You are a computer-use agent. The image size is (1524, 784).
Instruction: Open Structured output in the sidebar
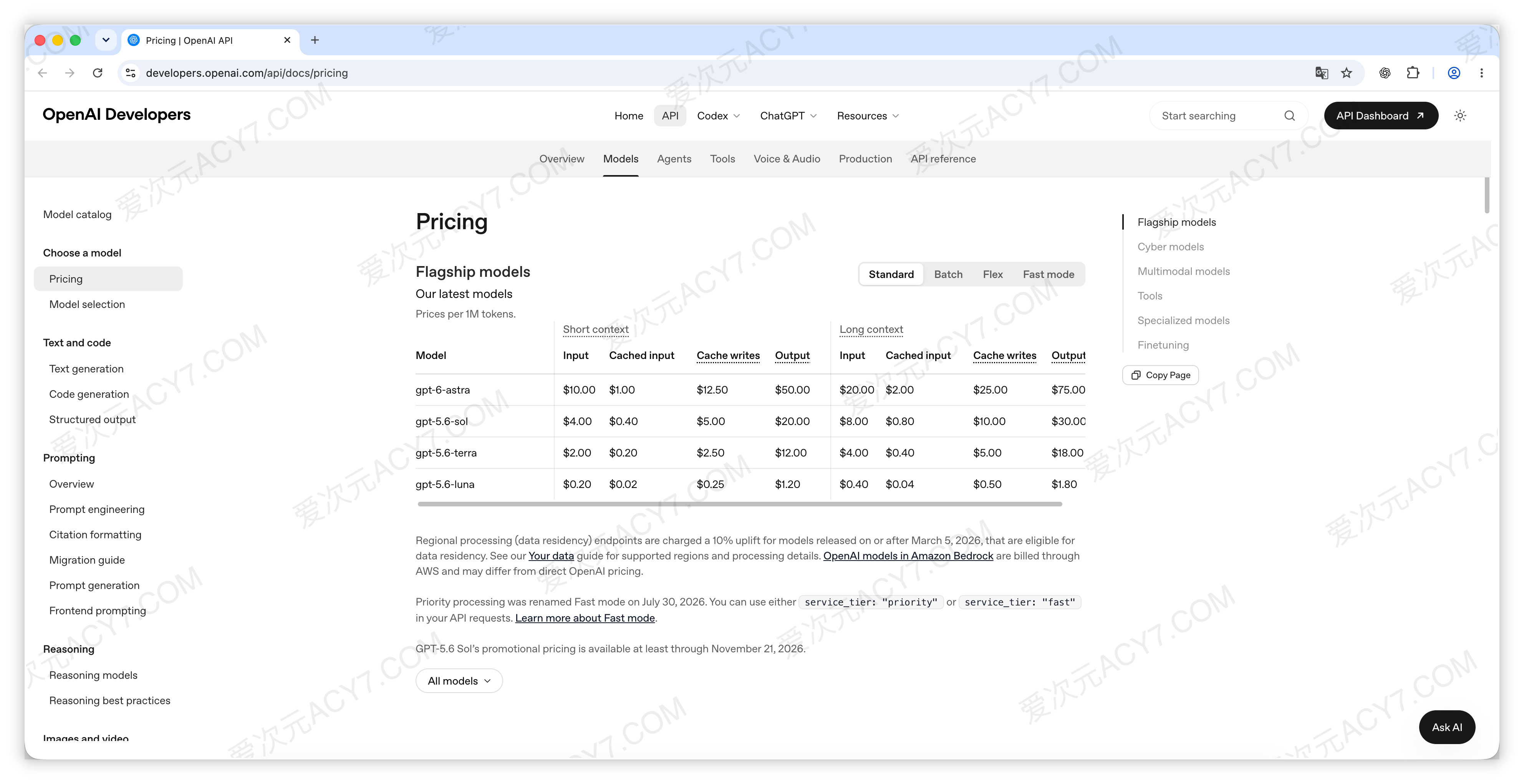coord(92,420)
